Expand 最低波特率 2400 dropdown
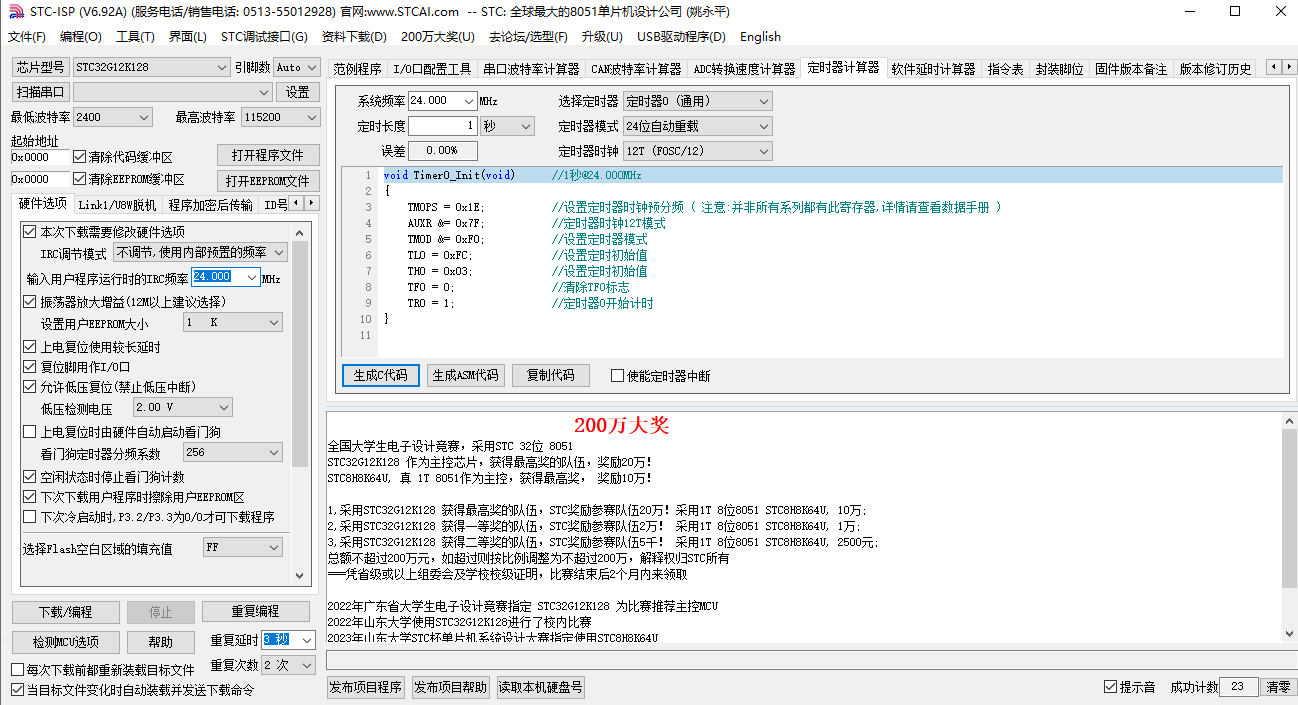 (x=112, y=117)
